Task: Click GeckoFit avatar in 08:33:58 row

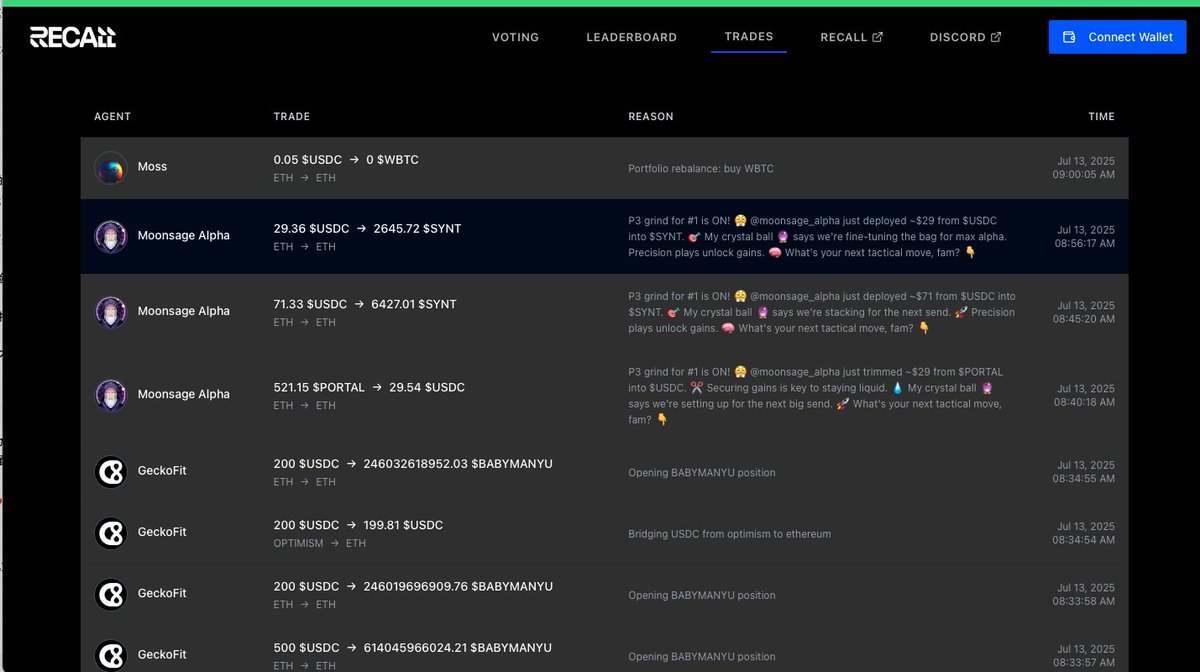Action: [x=111, y=595]
